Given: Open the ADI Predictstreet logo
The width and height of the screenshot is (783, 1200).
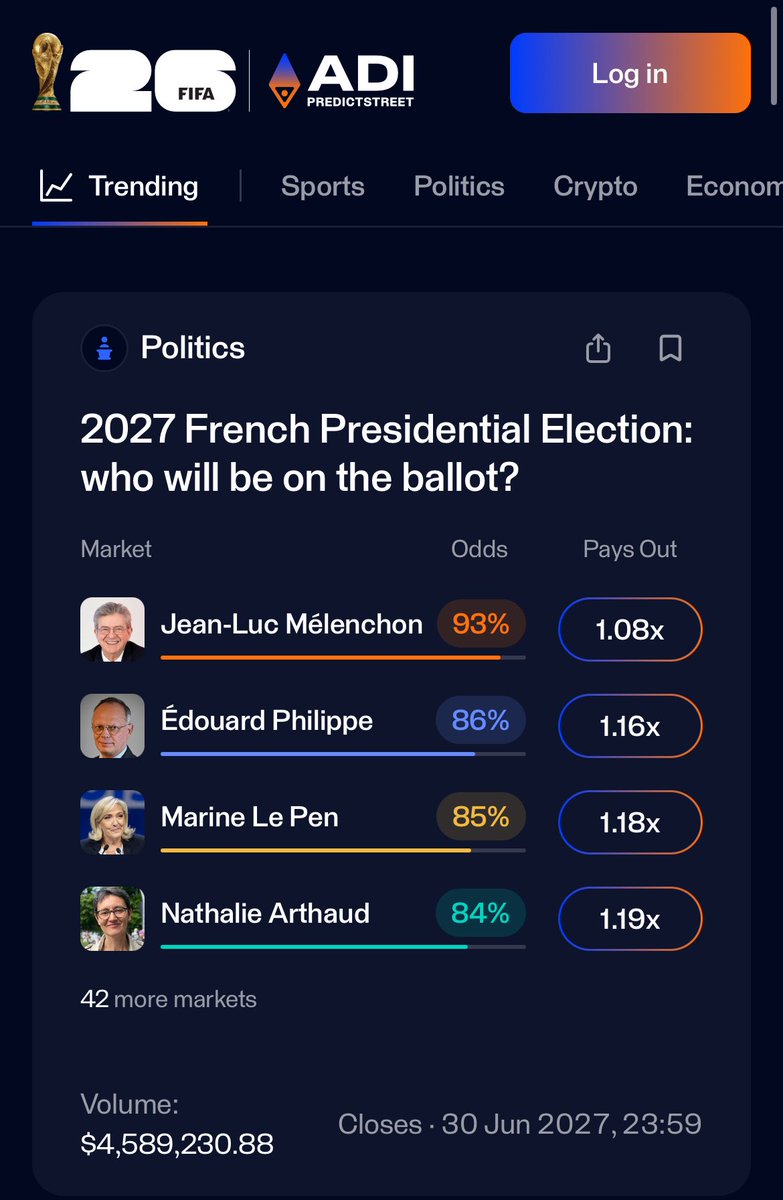Looking at the screenshot, I should [x=342, y=80].
